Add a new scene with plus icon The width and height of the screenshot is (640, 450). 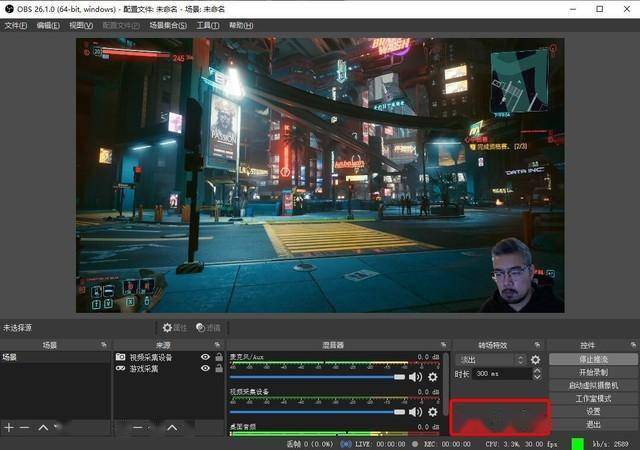(9, 428)
